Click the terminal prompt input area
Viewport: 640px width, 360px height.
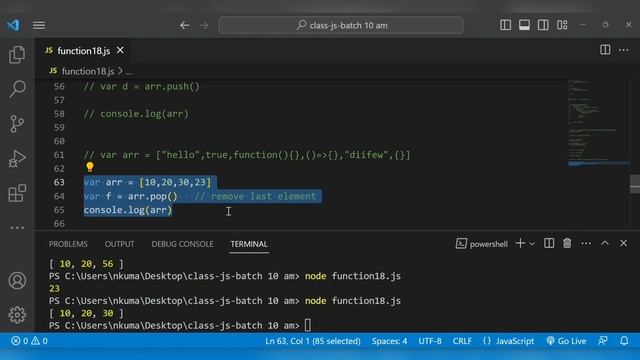point(308,325)
